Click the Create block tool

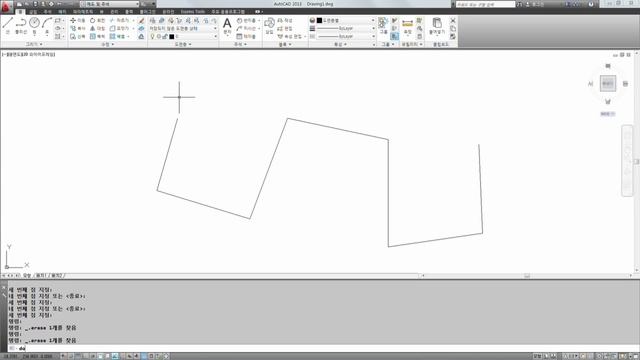point(285,20)
